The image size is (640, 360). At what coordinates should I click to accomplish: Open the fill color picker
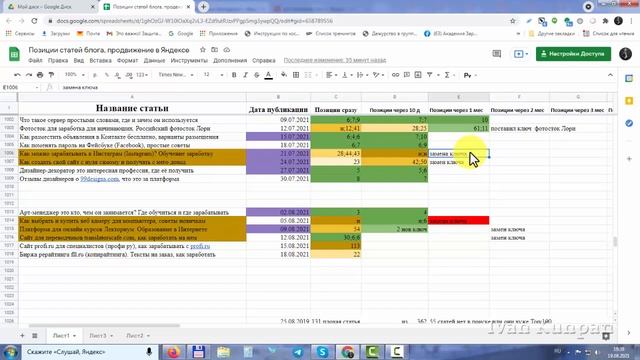point(284,75)
